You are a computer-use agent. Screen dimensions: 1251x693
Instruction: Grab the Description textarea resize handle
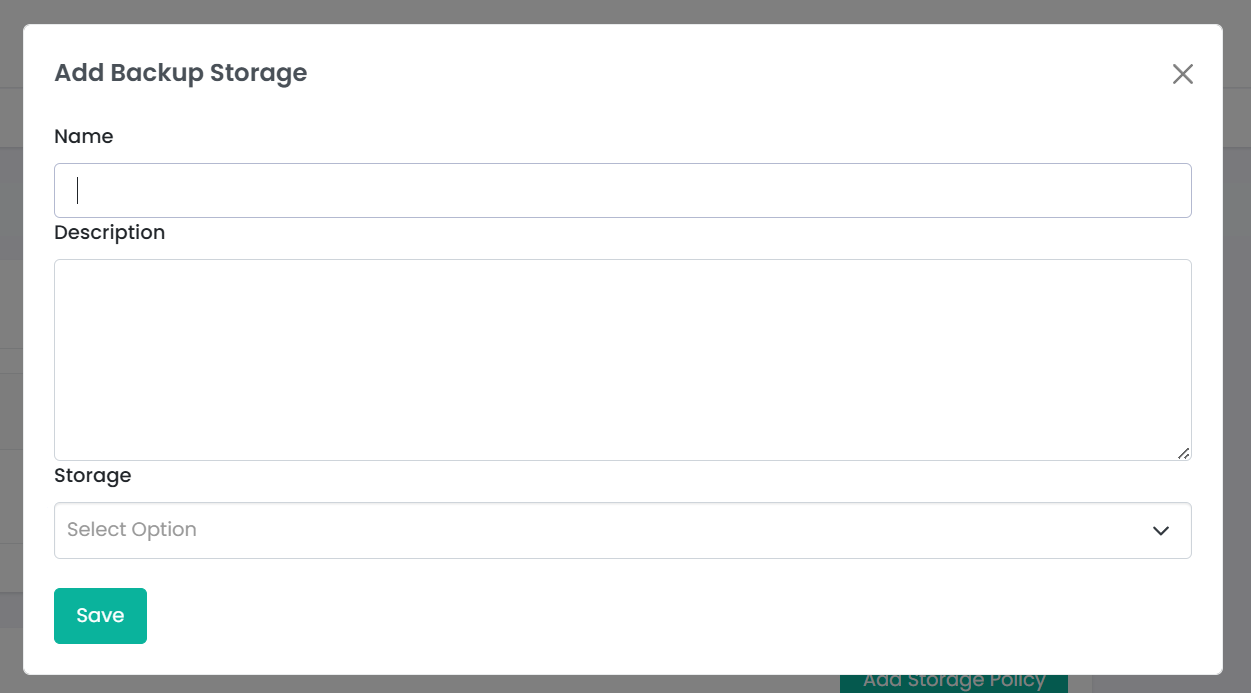point(1183,453)
